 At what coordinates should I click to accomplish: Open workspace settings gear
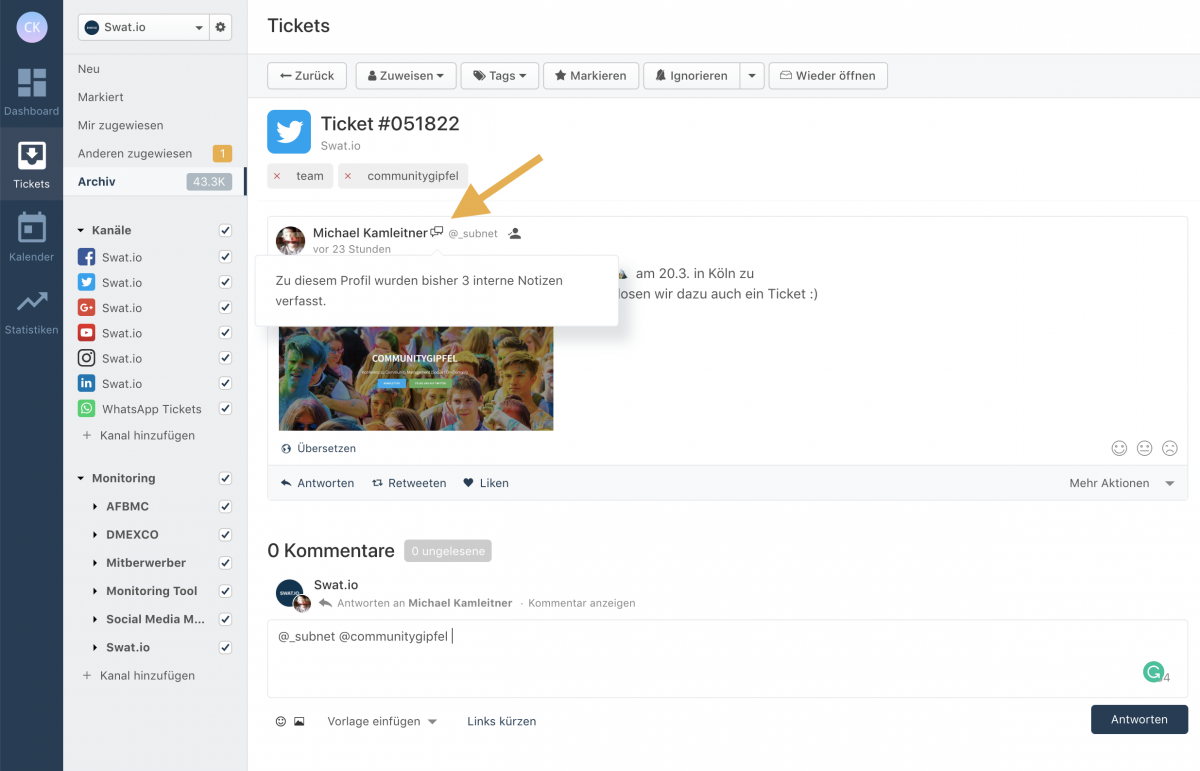[x=221, y=27]
